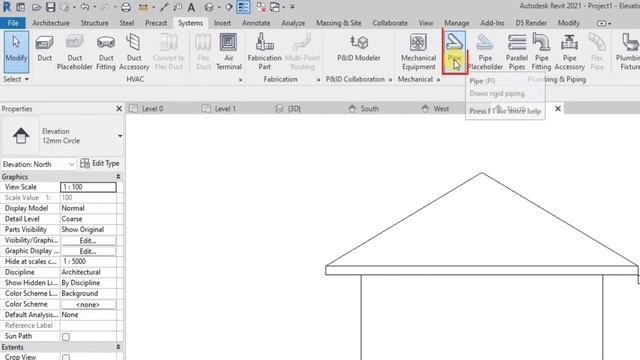Open the File menu

[13, 23]
